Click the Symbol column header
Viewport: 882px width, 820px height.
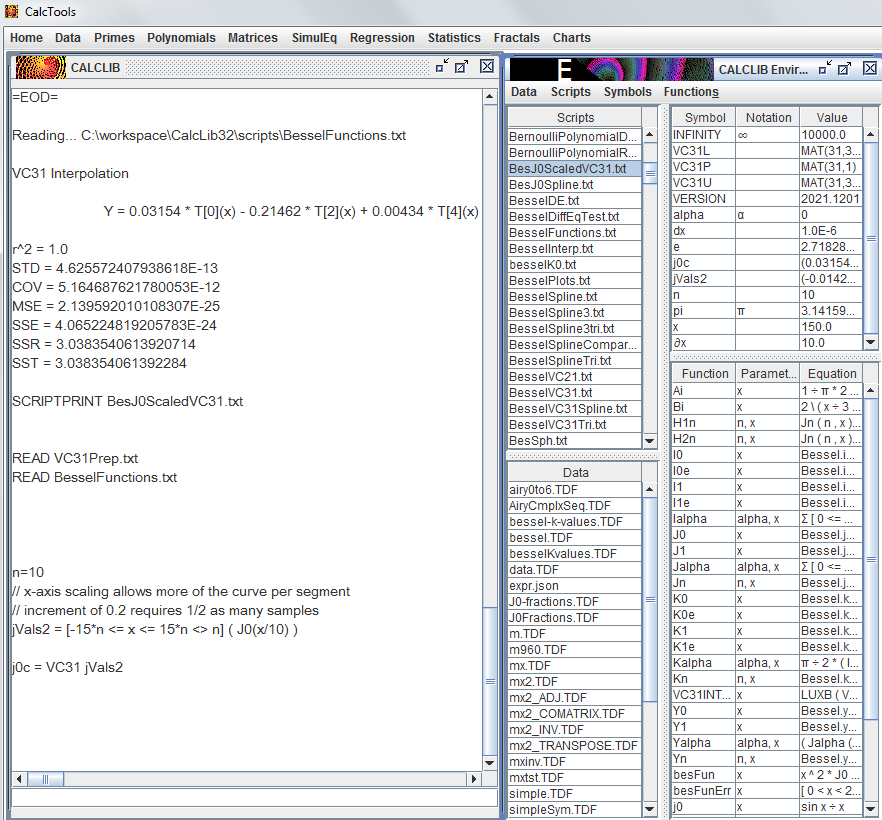point(704,118)
